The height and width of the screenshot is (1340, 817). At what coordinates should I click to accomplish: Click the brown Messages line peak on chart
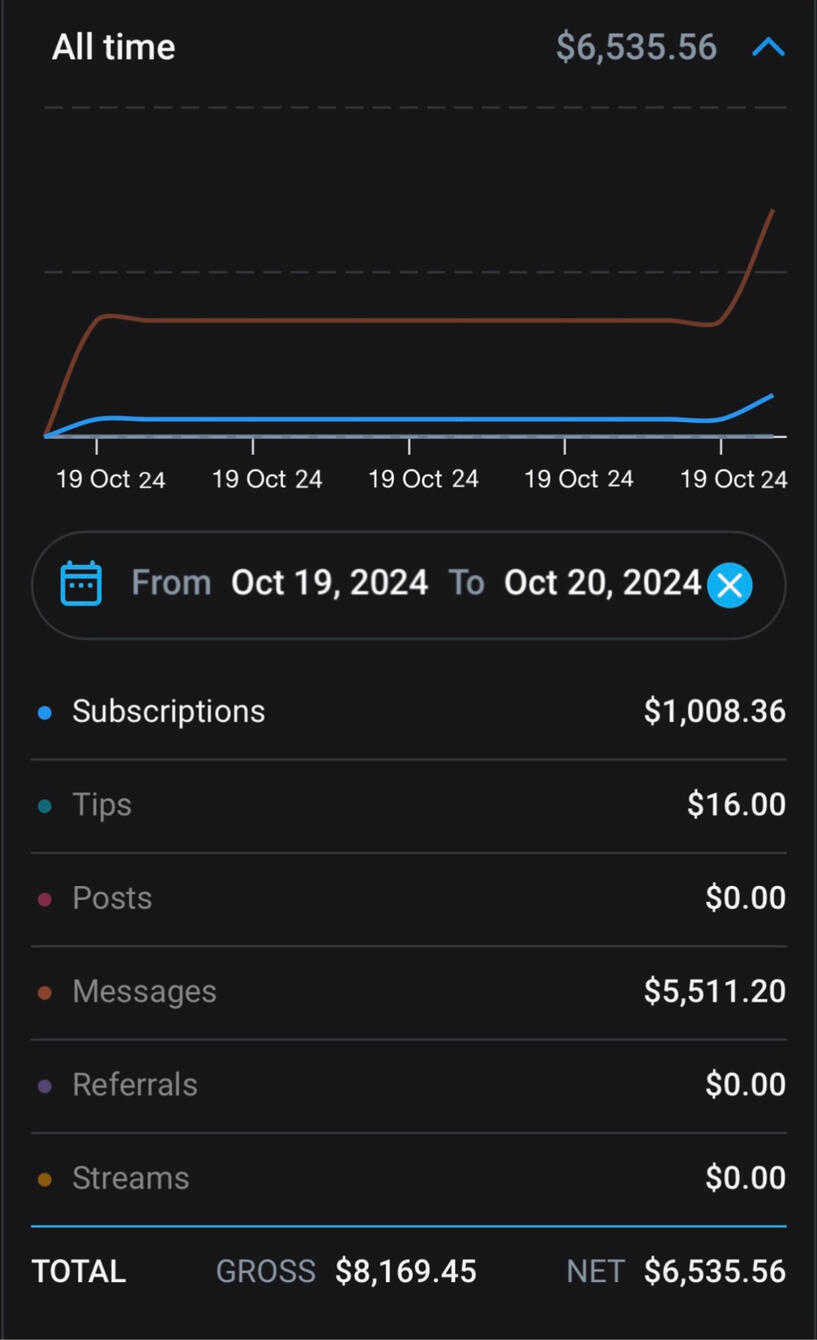point(772,211)
